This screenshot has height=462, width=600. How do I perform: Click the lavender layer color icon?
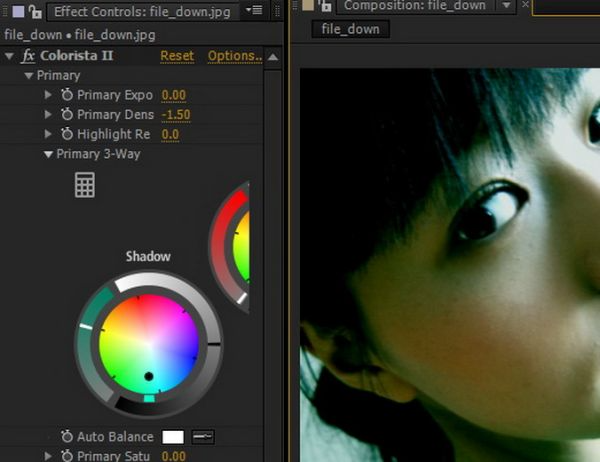[18, 11]
